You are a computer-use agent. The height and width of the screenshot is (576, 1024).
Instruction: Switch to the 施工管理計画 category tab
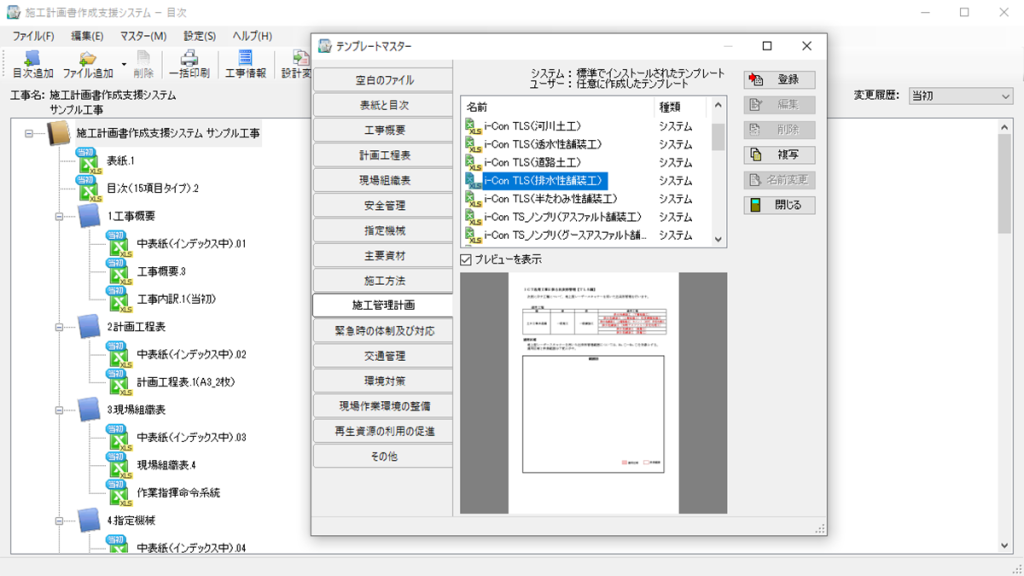382,303
